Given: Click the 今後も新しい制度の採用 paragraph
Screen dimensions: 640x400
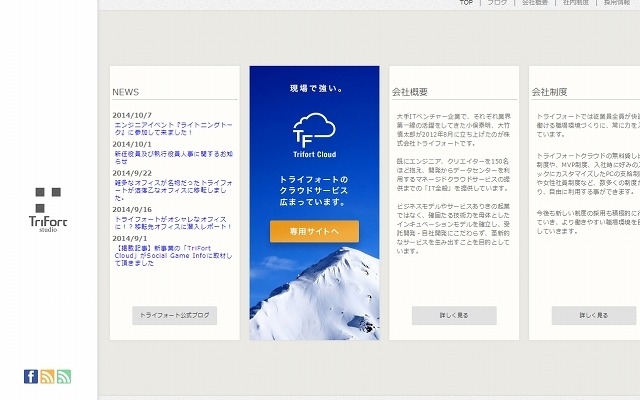Looking at the screenshot, I should tap(588, 222).
